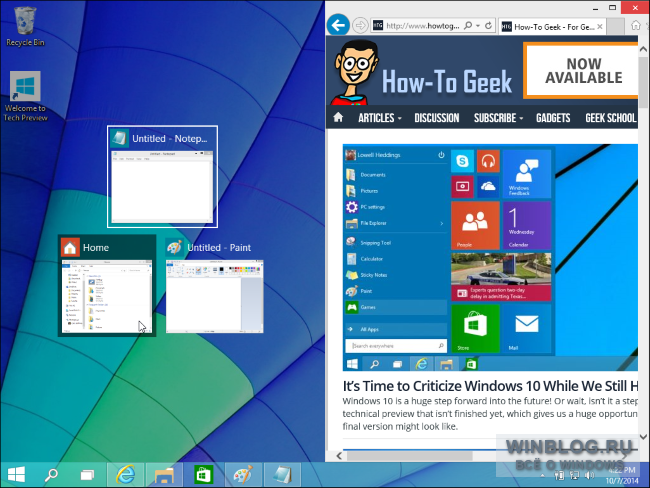Open Welcome to Tech Preview shortcut
The width and height of the screenshot is (650, 488).
point(25,96)
